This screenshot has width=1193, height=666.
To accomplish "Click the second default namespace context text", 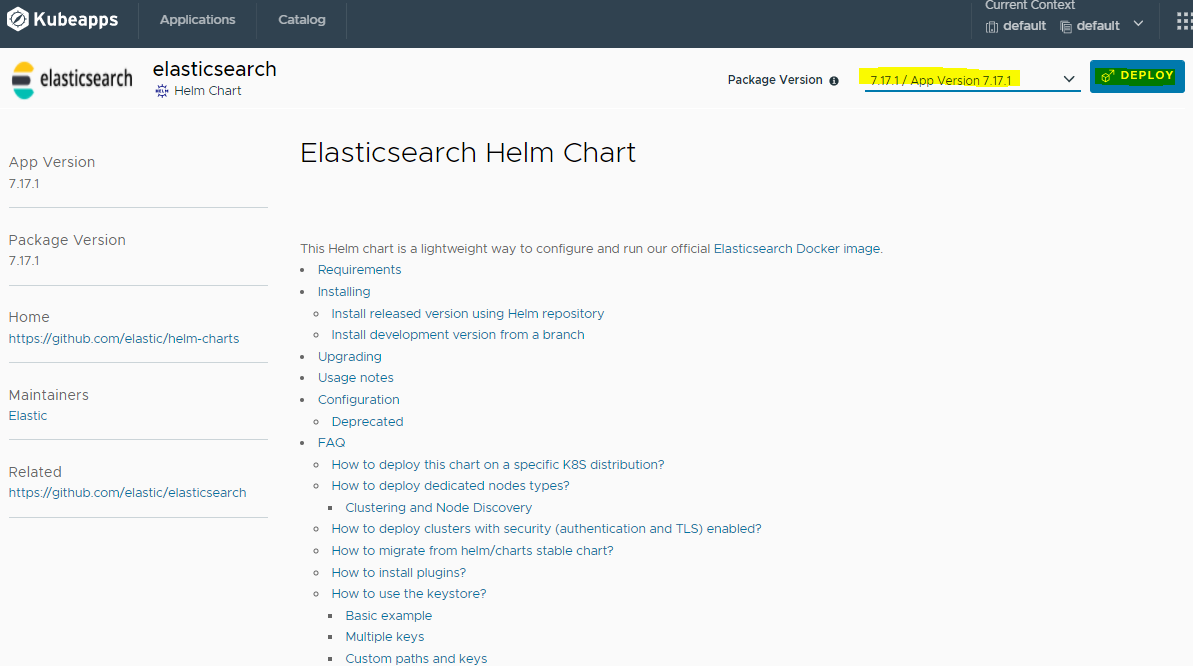I will pyautogui.click(x=1098, y=26).
